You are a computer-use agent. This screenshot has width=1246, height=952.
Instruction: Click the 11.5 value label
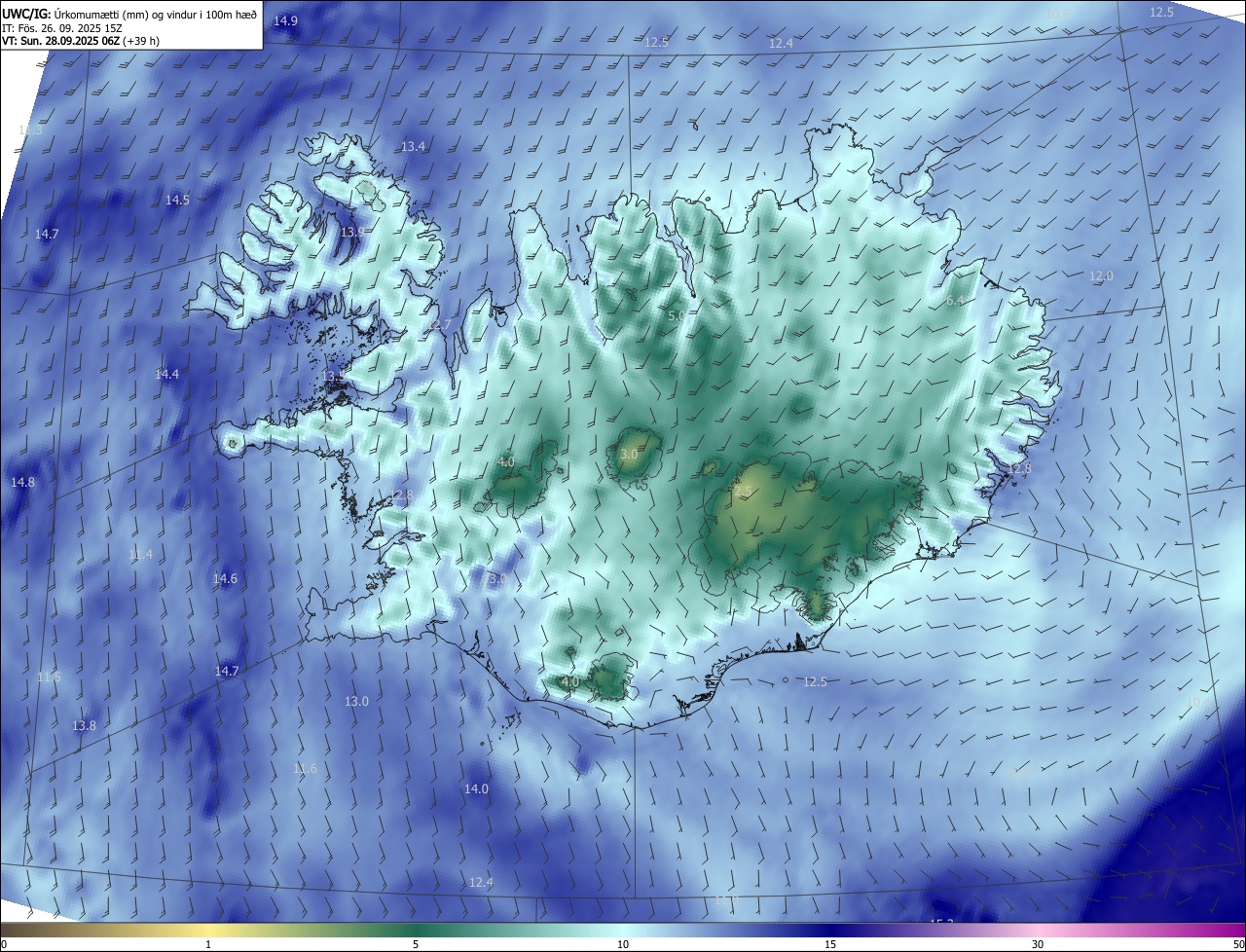[49, 677]
